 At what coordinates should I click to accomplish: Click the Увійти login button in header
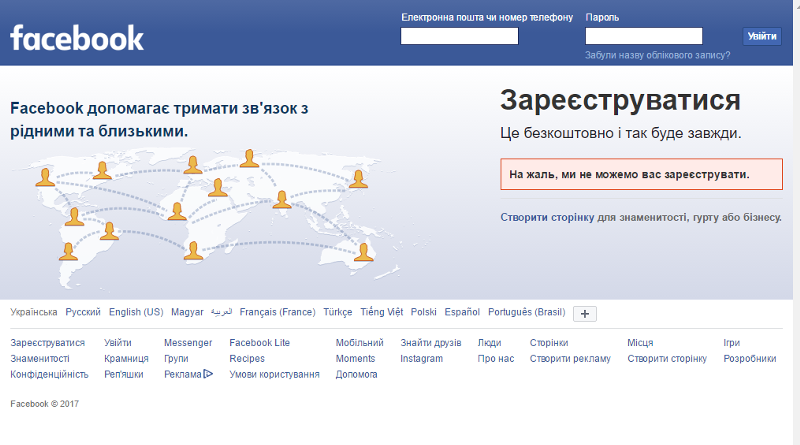pyautogui.click(x=762, y=36)
